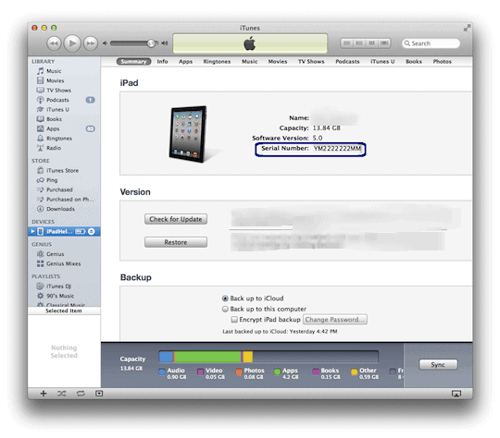
Task: Click the blue Audio legend swatch
Action: coord(162,372)
